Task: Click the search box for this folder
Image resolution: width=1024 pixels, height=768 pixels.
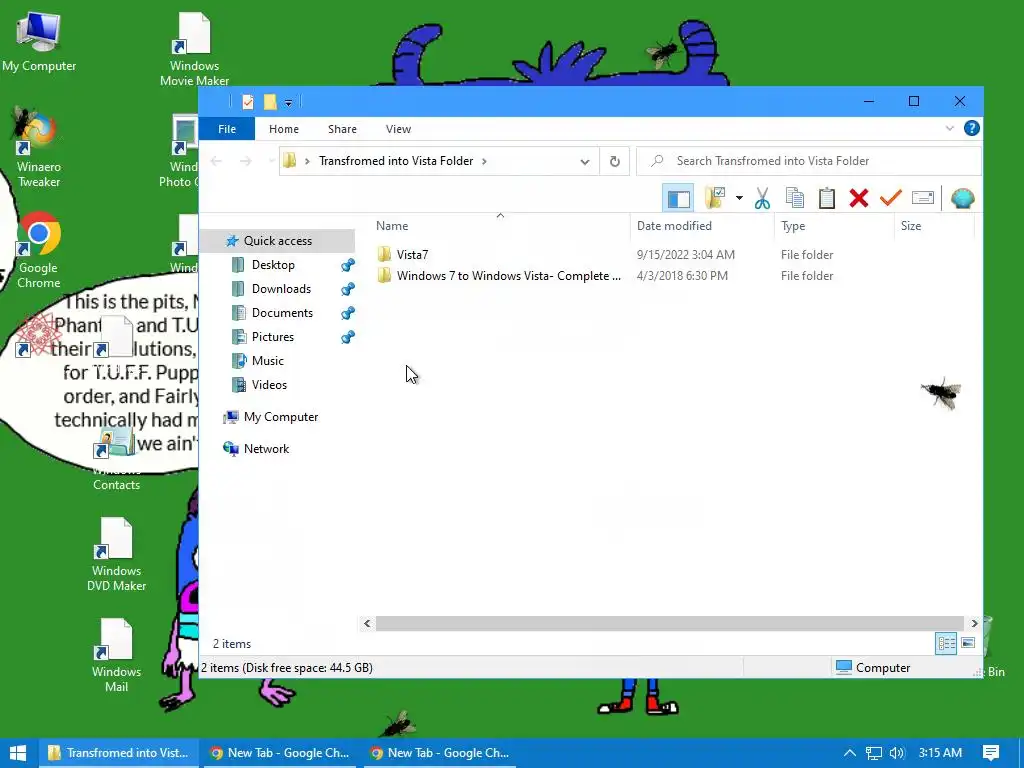Action: click(x=808, y=161)
